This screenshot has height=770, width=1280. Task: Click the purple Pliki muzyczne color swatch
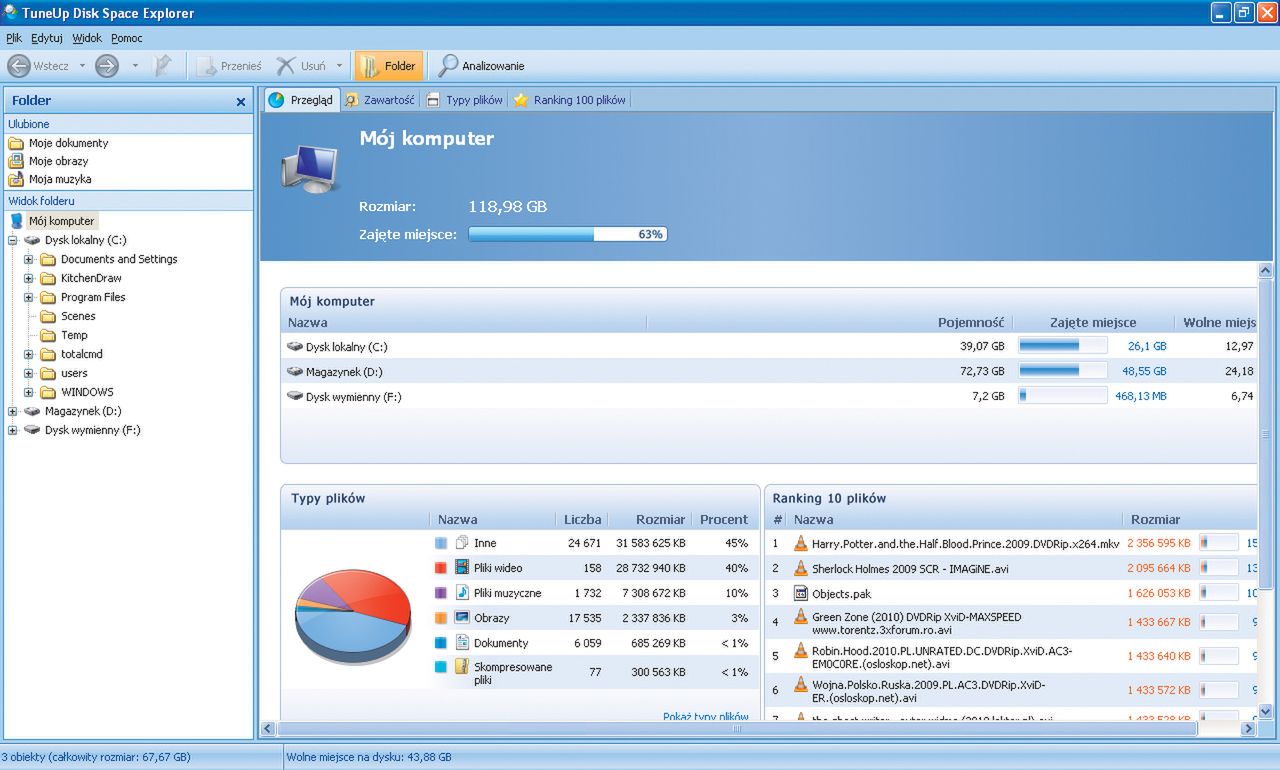click(x=441, y=593)
